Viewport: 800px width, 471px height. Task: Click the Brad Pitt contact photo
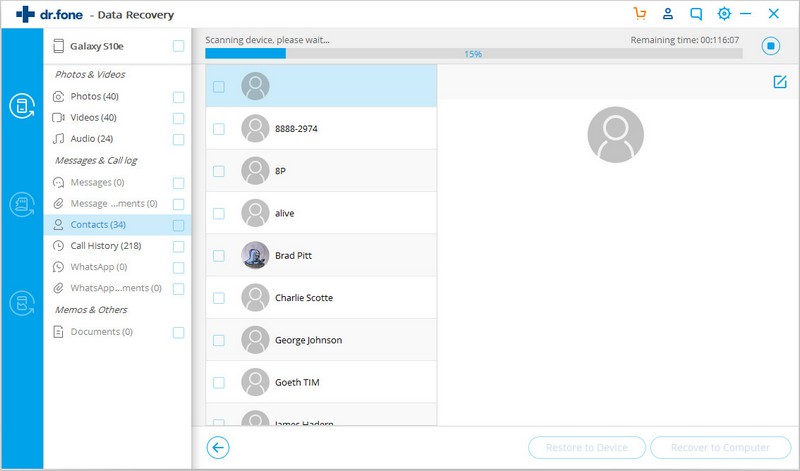[255, 255]
